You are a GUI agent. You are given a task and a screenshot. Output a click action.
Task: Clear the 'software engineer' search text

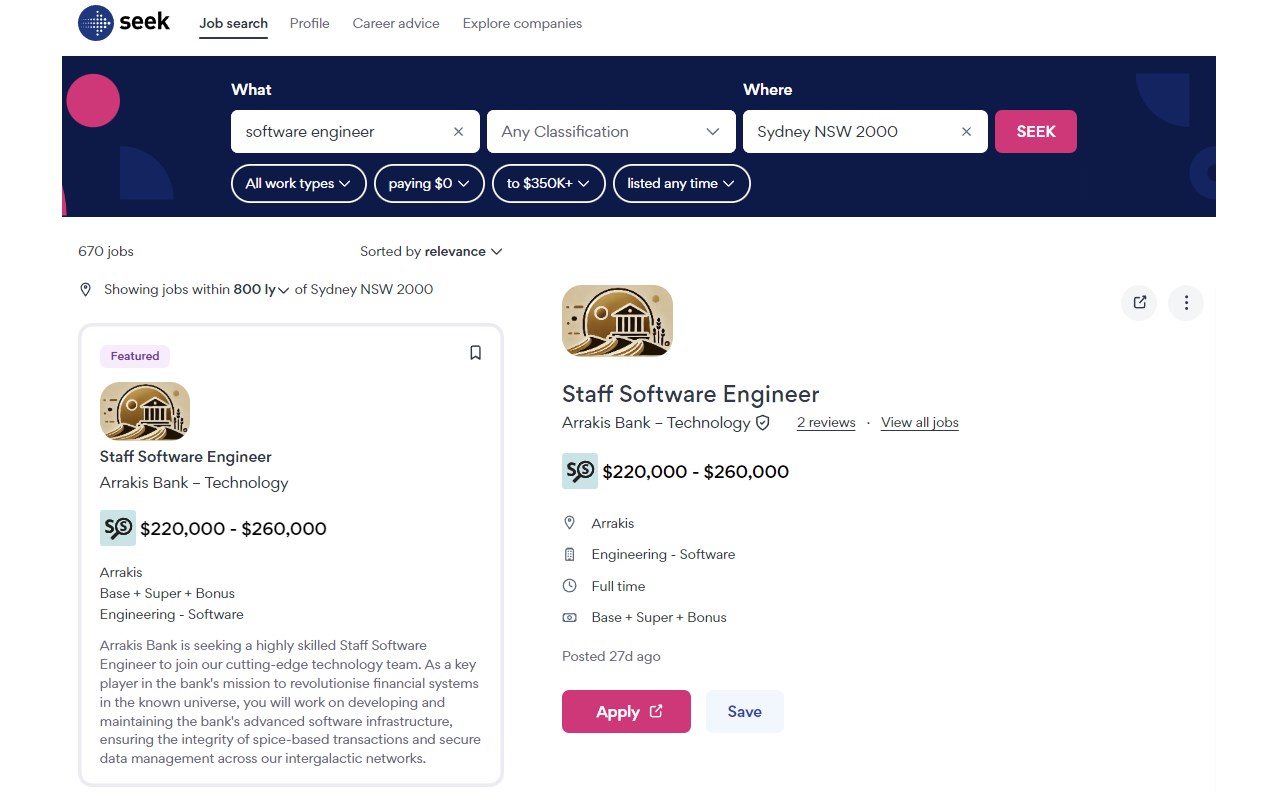click(459, 132)
